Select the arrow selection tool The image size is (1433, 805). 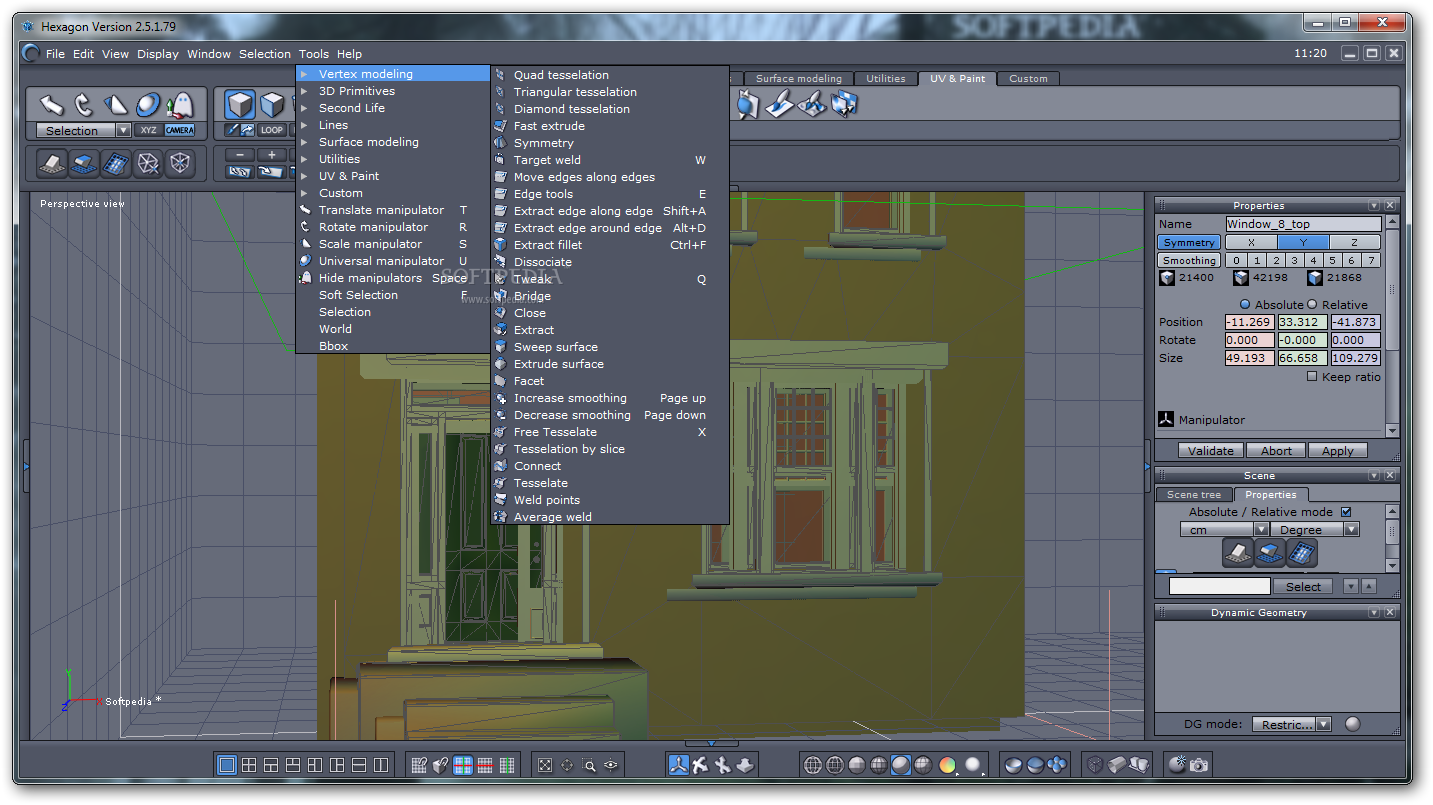click(x=52, y=104)
